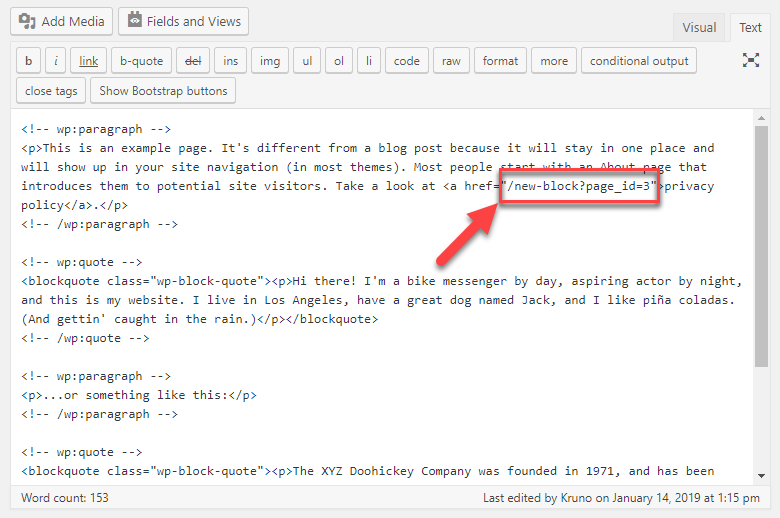This screenshot has width=780, height=518.
Task: Click the scrollbar down arrow
Action: tap(761, 476)
